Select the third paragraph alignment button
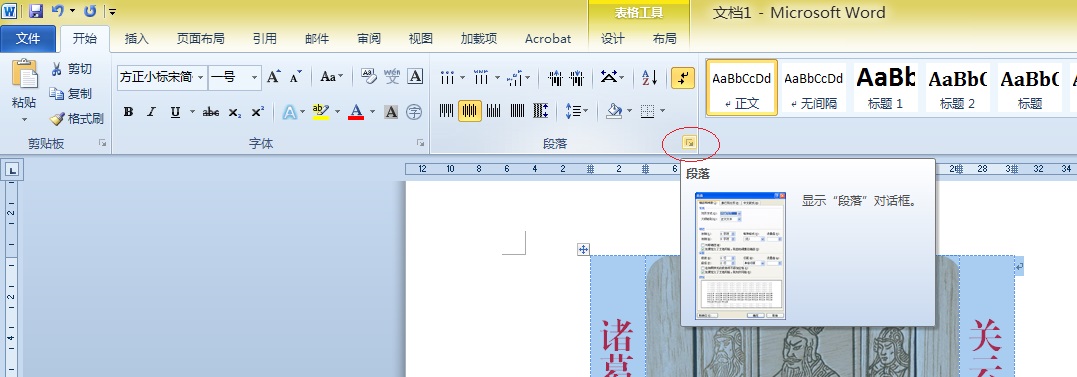The image size is (1077, 377). (x=493, y=111)
